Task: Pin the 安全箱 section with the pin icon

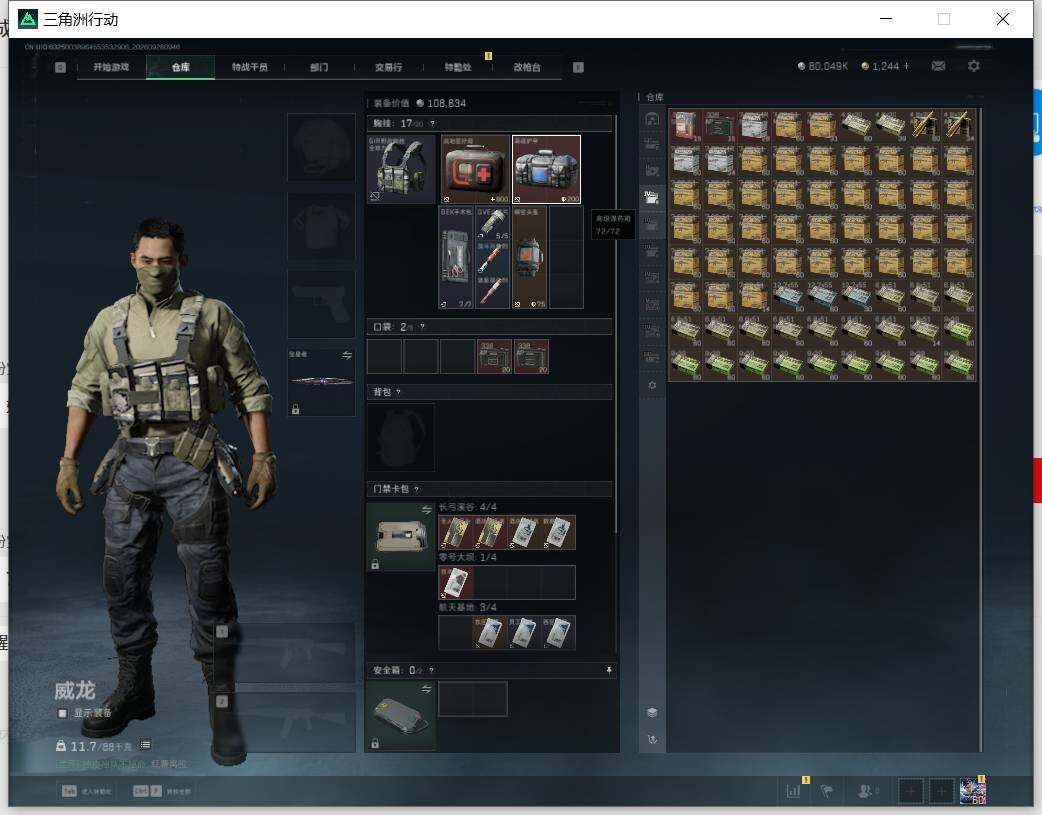Action: [609, 670]
